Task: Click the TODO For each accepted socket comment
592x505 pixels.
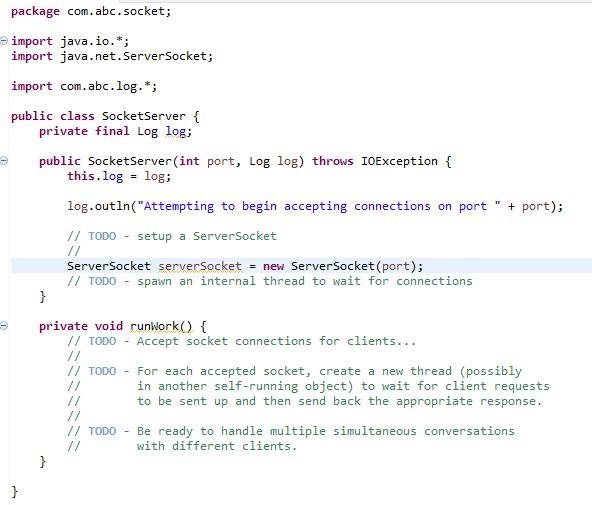Action: point(294,371)
